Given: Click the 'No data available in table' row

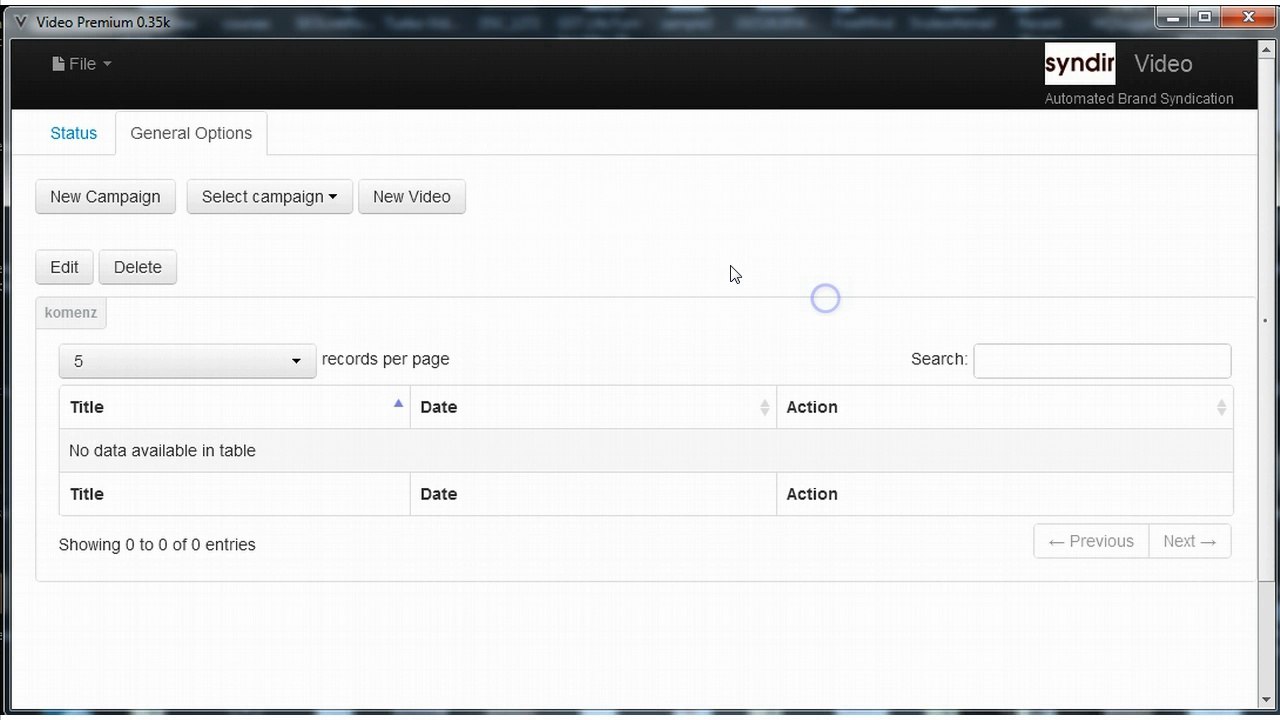Looking at the screenshot, I should coord(646,451).
